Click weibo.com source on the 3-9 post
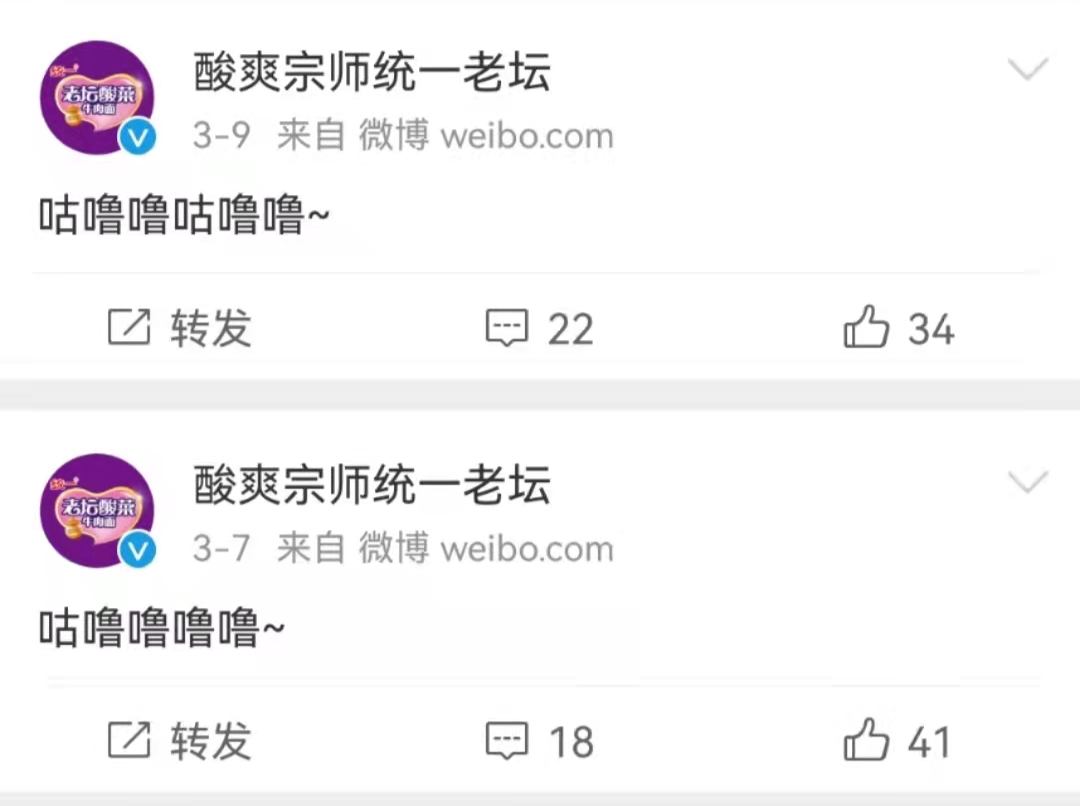 pos(527,136)
